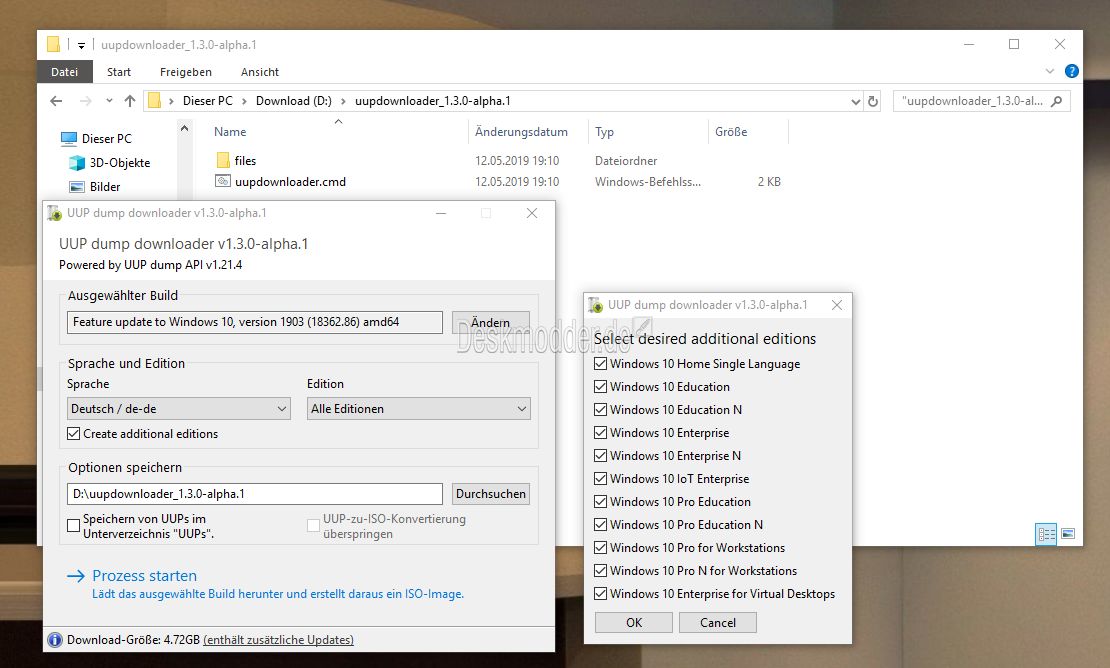Open Bilder in navigation pane
This screenshot has height=668, width=1110.
[105, 187]
